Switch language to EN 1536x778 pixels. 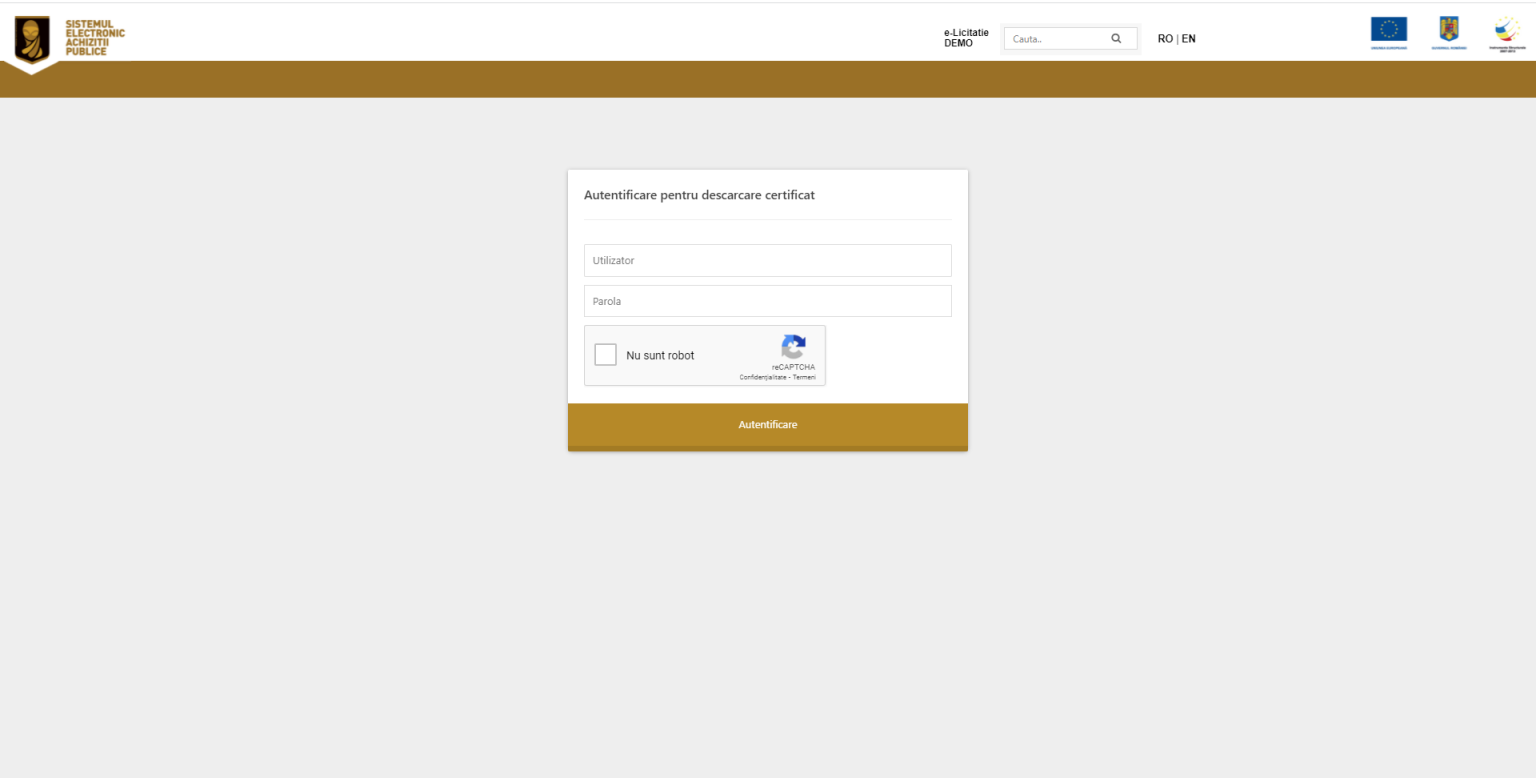[1189, 39]
